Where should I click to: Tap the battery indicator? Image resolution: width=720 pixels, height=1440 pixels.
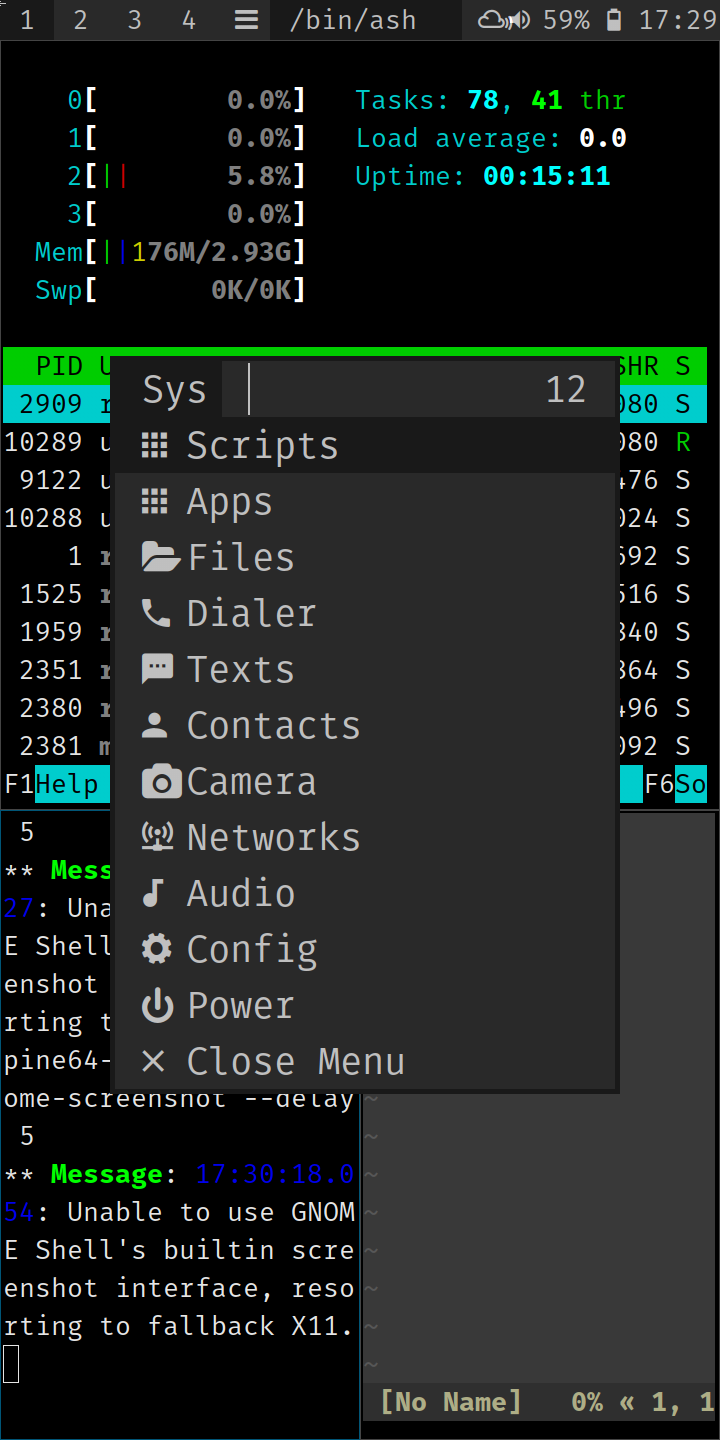pyautogui.click(x=611, y=18)
